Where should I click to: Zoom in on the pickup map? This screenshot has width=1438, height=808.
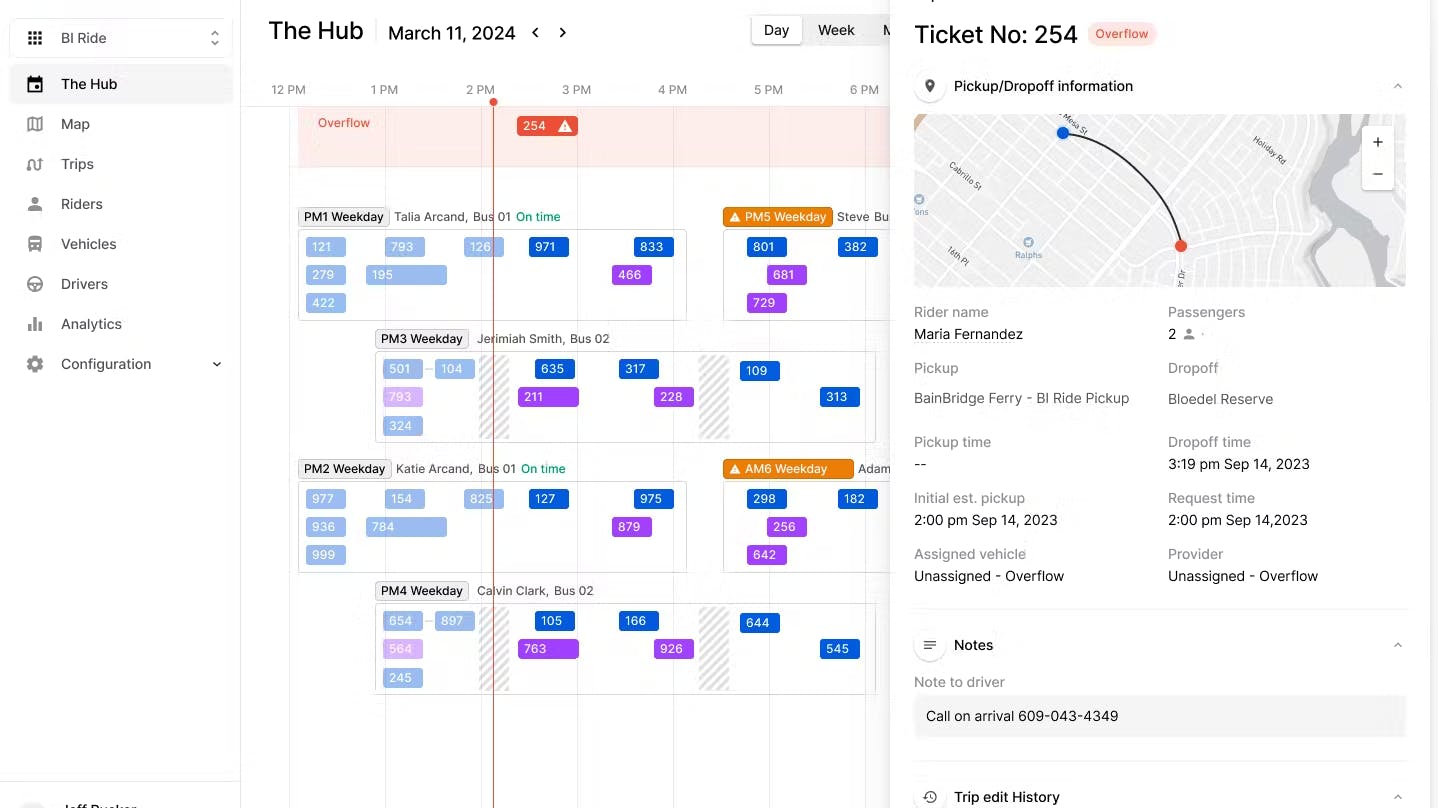click(x=1377, y=142)
